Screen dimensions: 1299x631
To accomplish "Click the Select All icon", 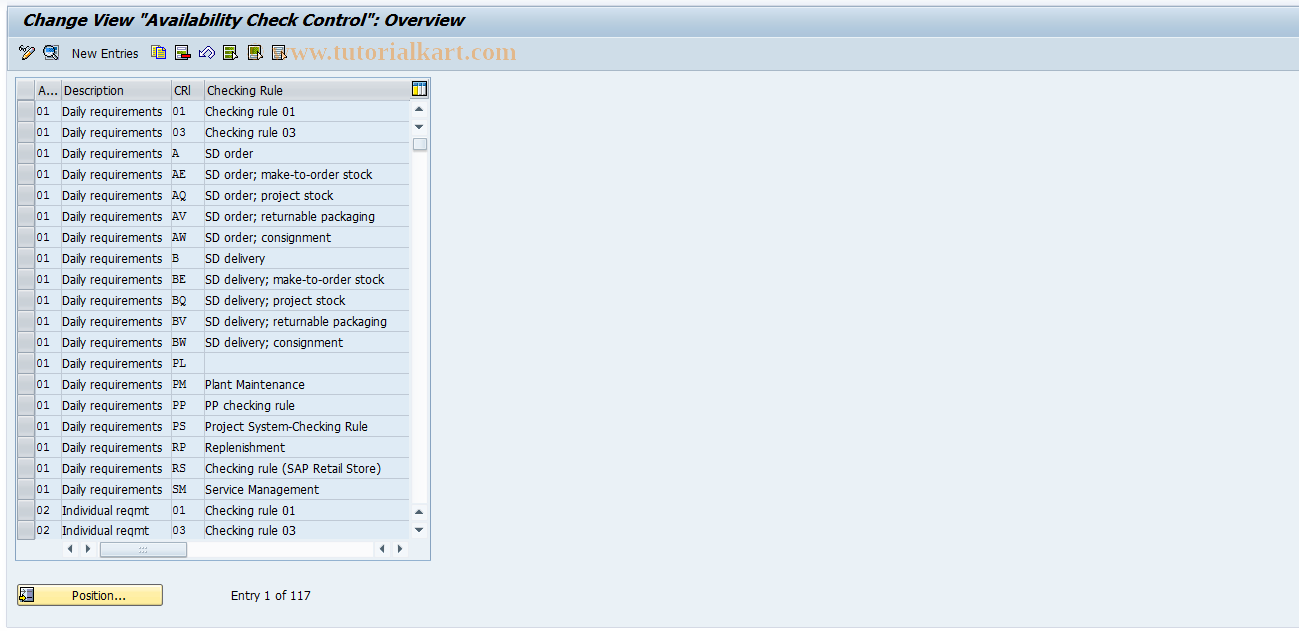I will point(231,53).
